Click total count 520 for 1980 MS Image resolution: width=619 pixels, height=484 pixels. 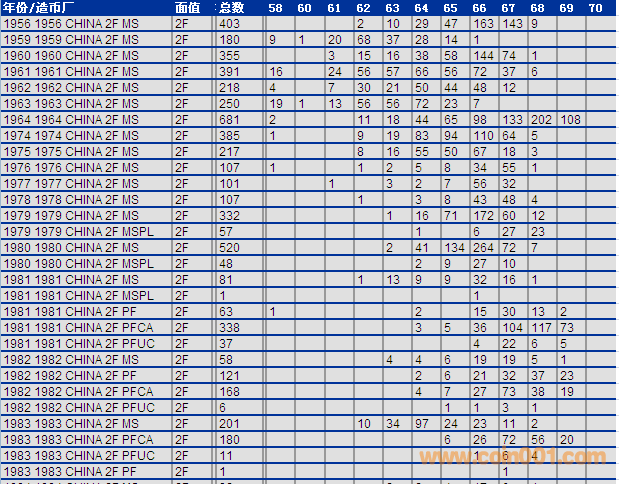click(x=229, y=247)
